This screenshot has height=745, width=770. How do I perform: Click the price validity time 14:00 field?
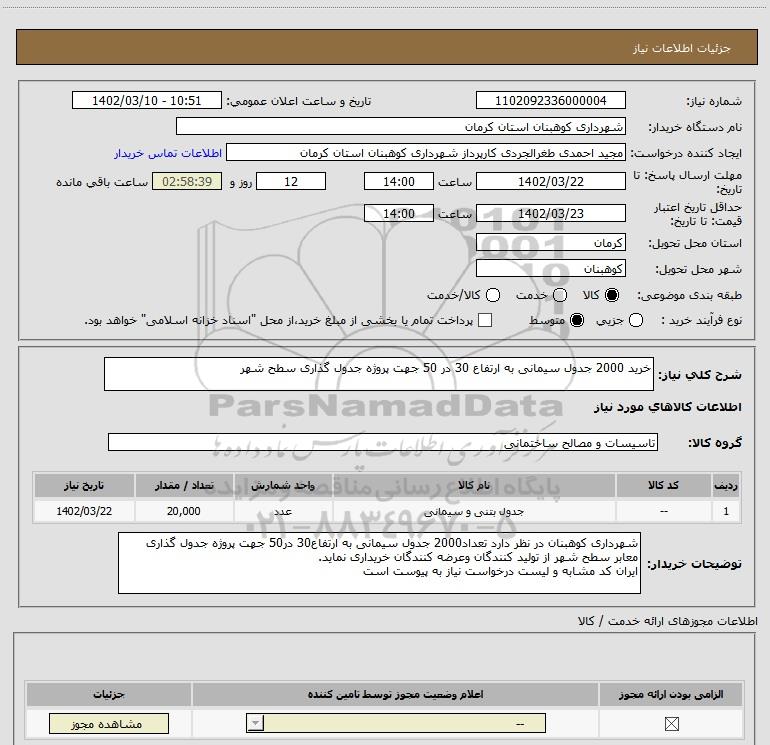(x=399, y=213)
